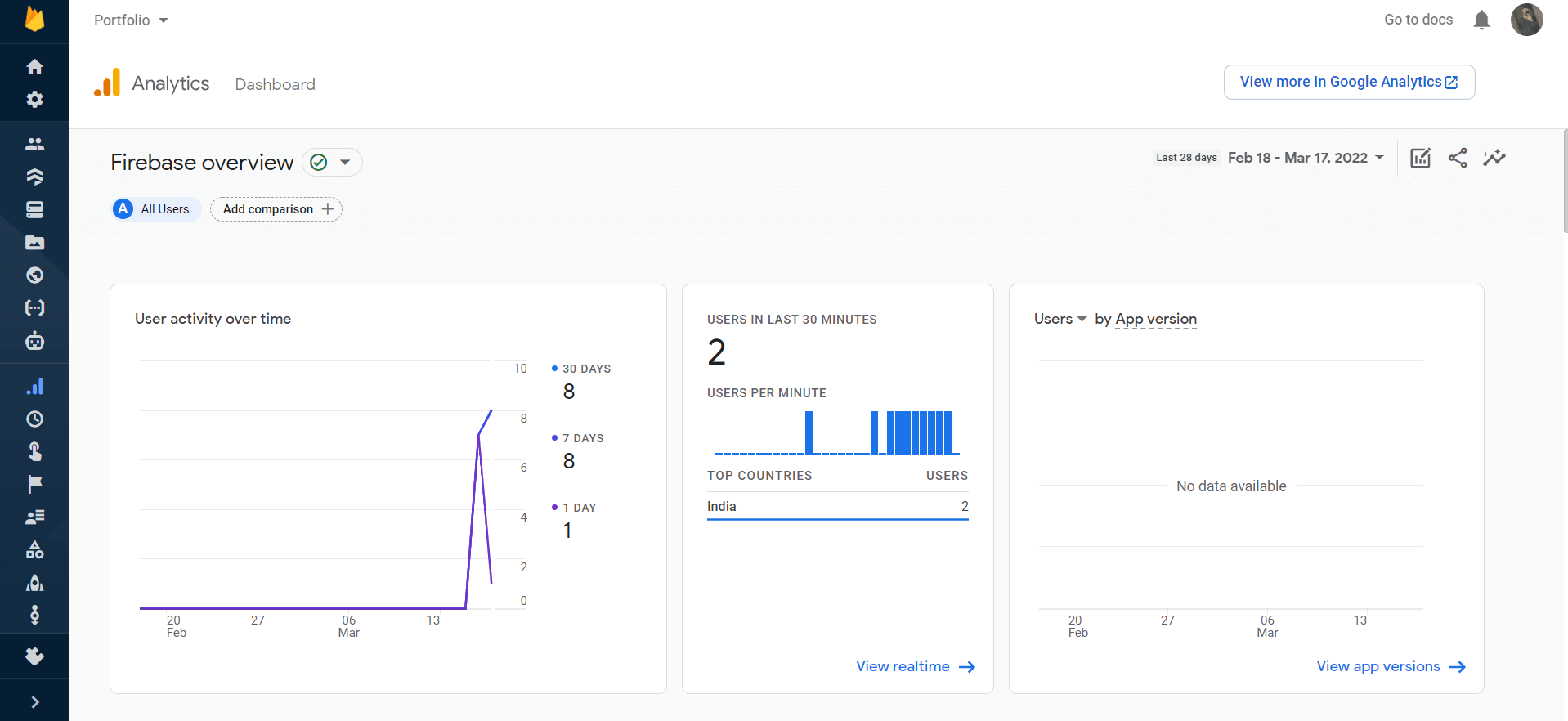Click the orange Analytics logo

(107, 83)
